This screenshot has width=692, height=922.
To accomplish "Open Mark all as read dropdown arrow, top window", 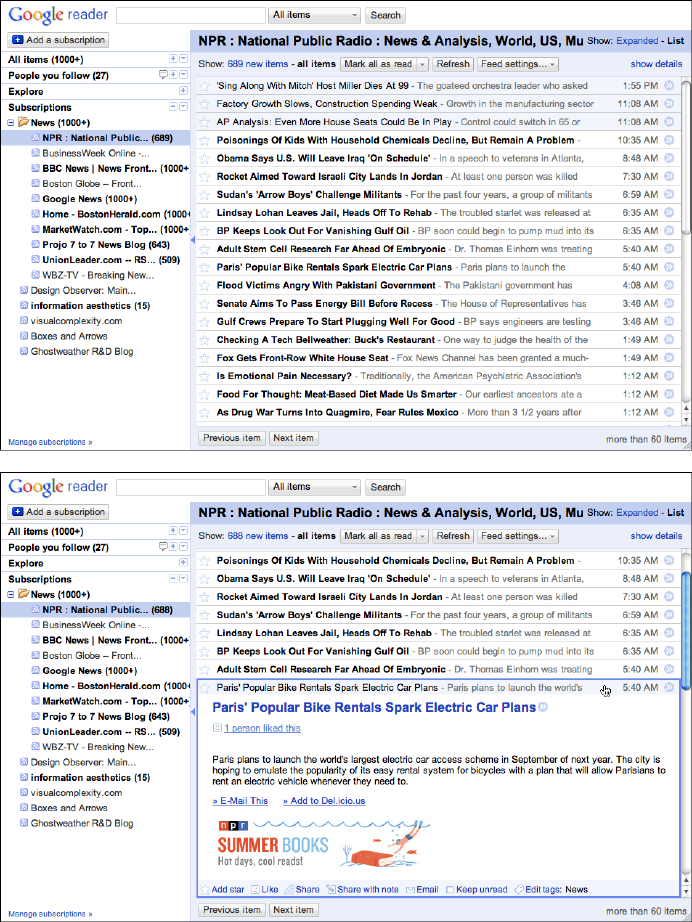I will (422, 64).
